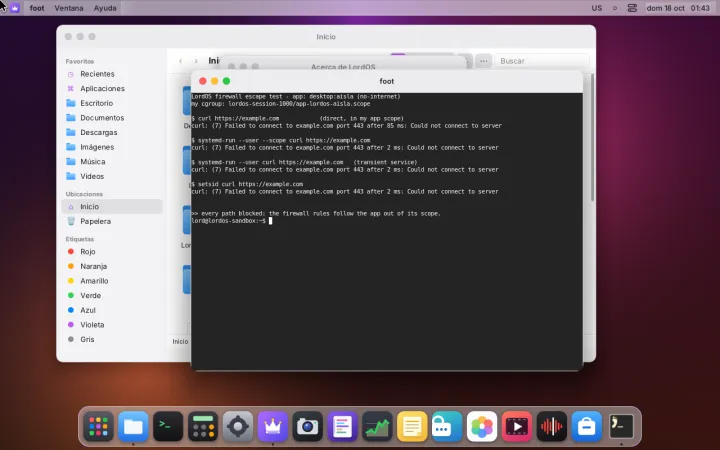Click the setsid curl command line

pos(247,184)
